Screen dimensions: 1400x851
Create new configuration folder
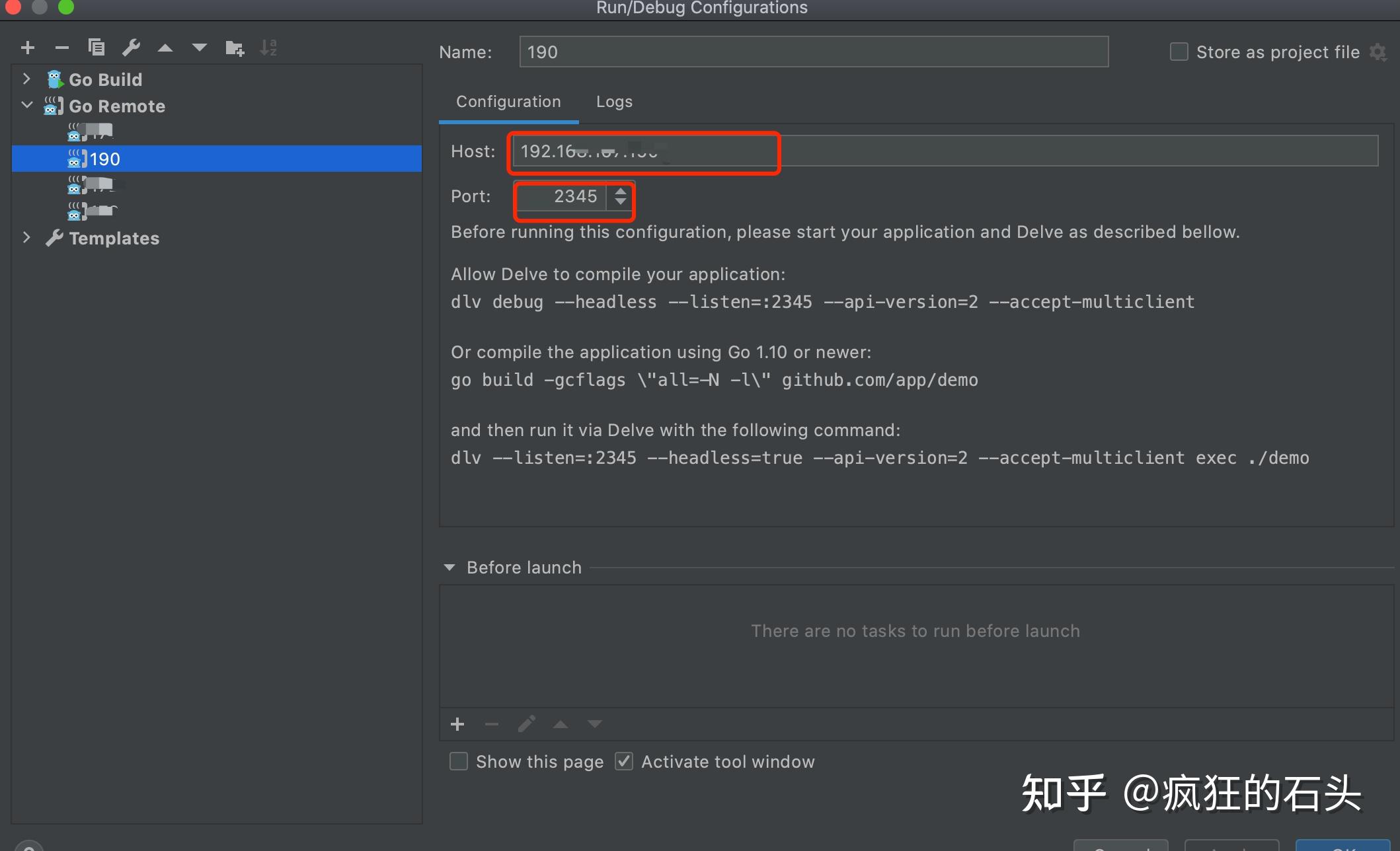[x=235, y=48]
